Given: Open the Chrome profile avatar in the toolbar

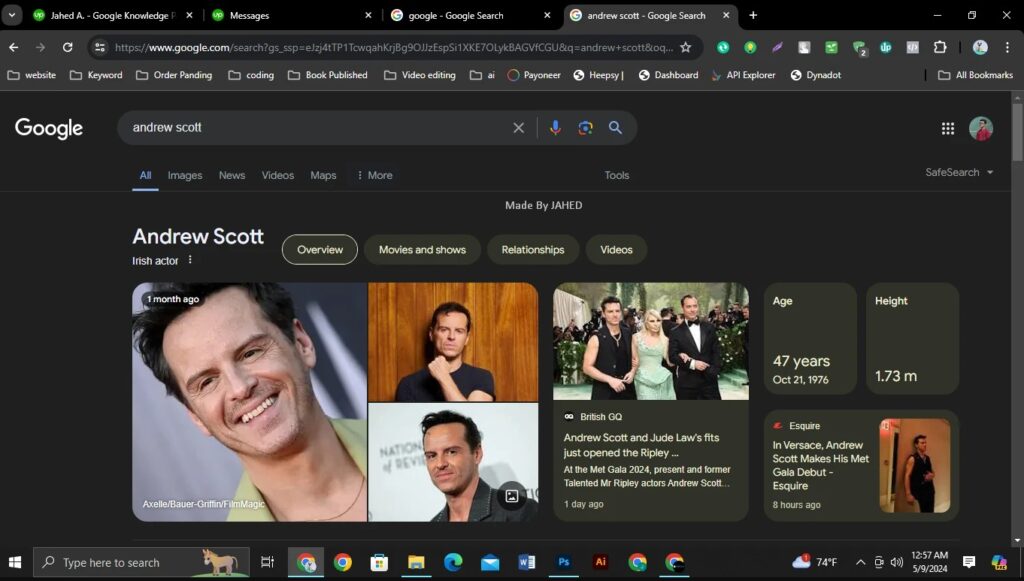Looking at the screenshot, I should click(x=980, y=47).
